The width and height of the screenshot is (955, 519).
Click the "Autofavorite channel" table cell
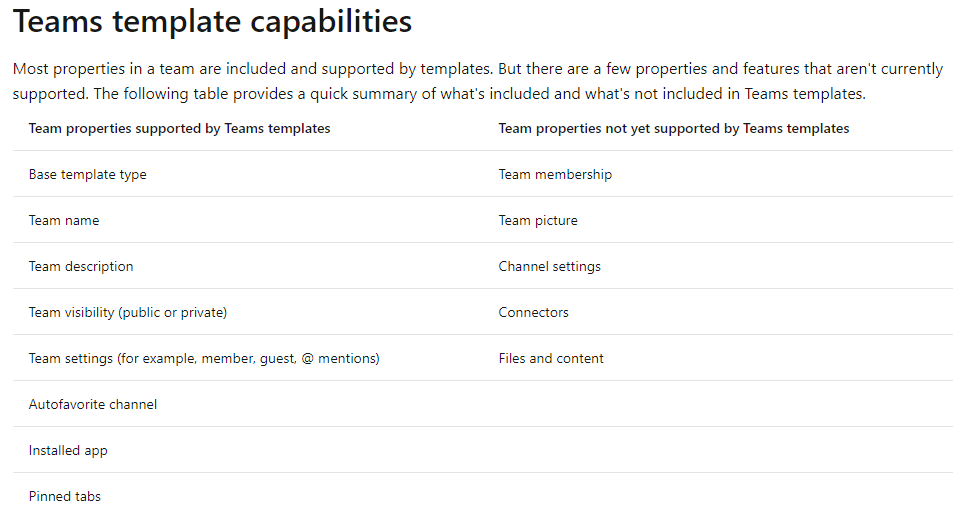tap(92, 404)
